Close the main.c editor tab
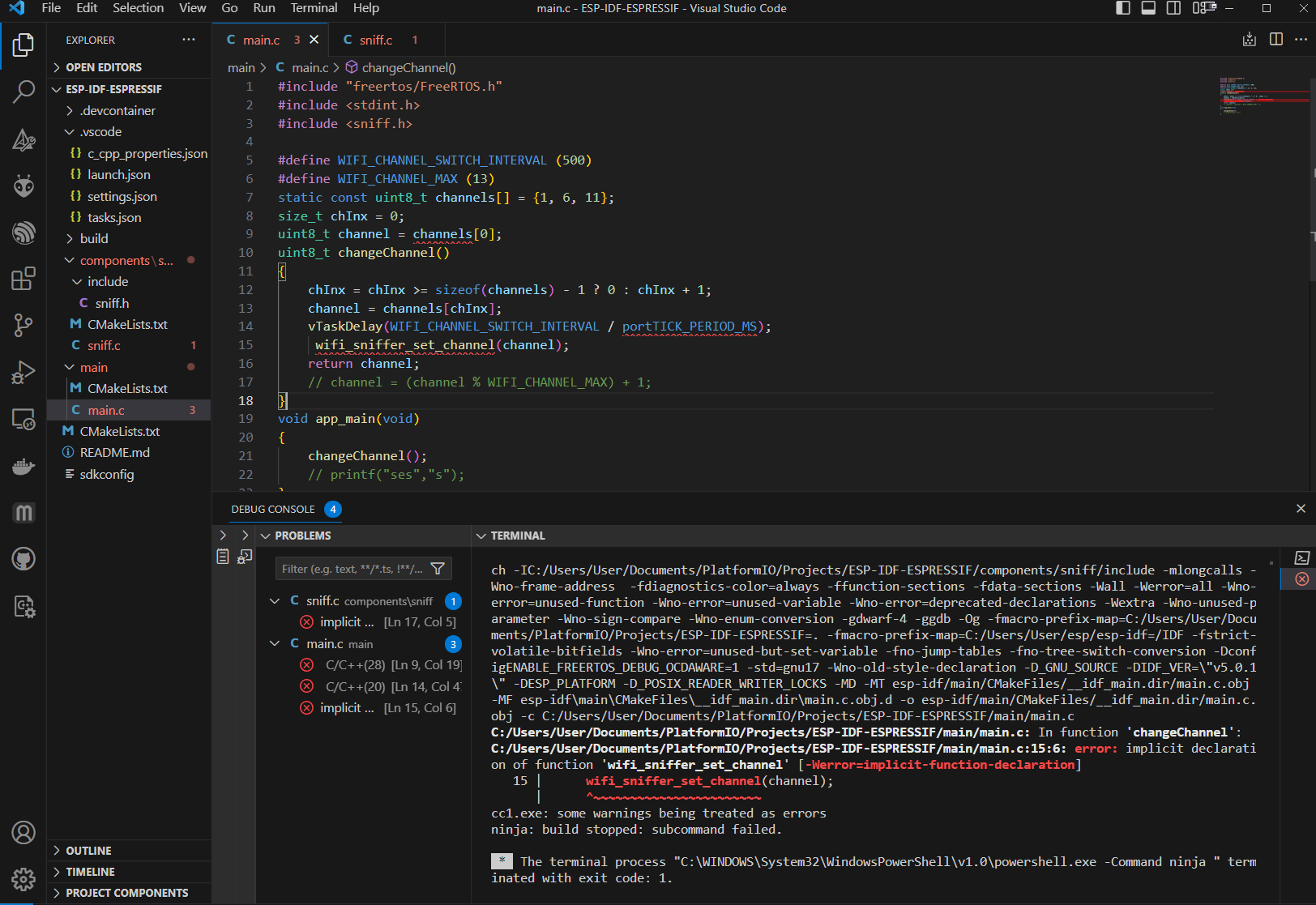 tap(314, 40)
